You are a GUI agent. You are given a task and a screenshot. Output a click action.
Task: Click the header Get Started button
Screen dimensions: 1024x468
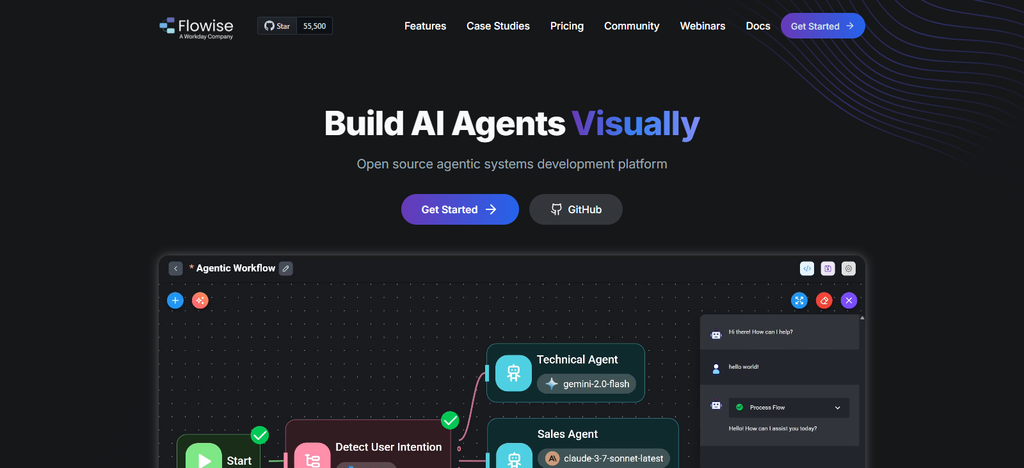822,26
